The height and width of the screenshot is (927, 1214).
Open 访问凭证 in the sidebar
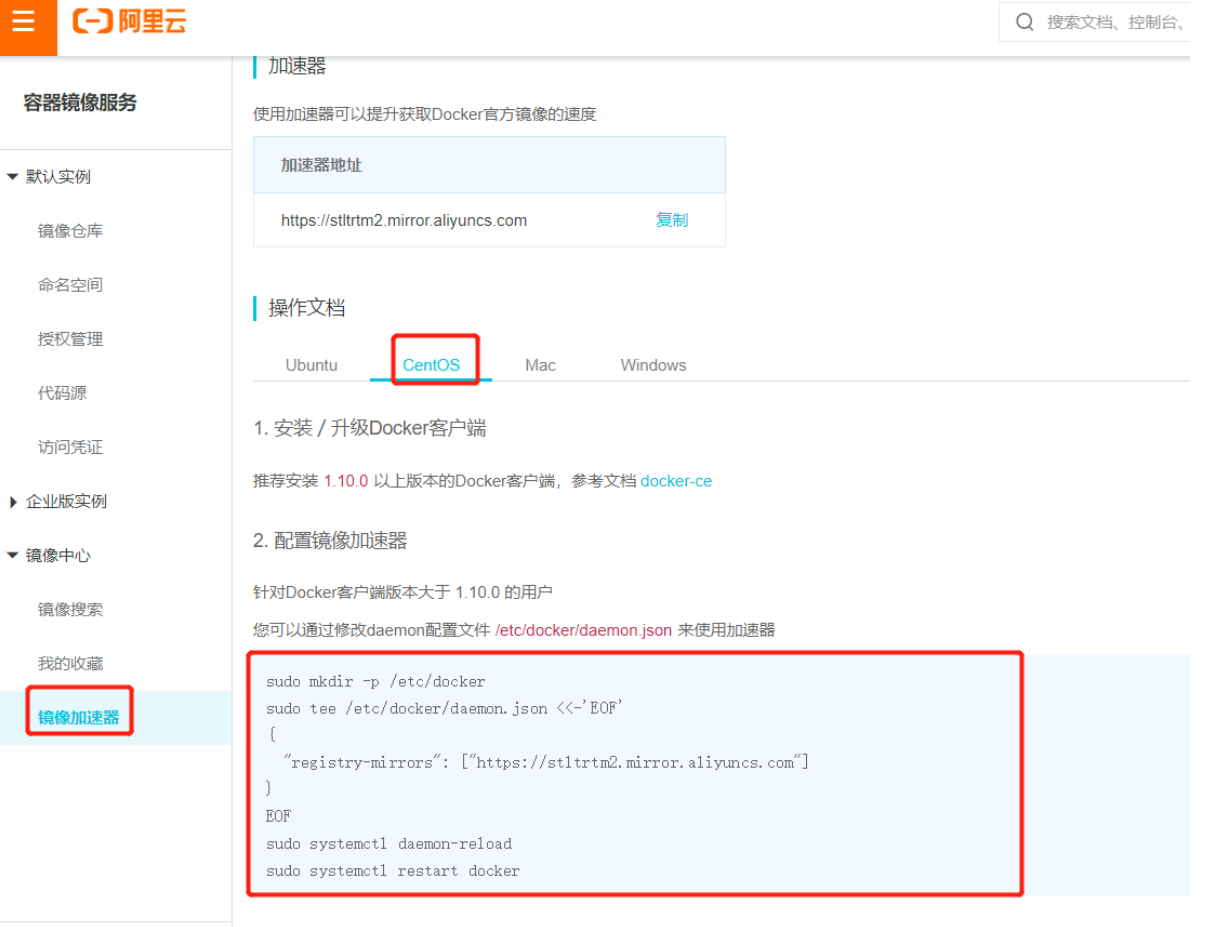(x=70, y=447)
